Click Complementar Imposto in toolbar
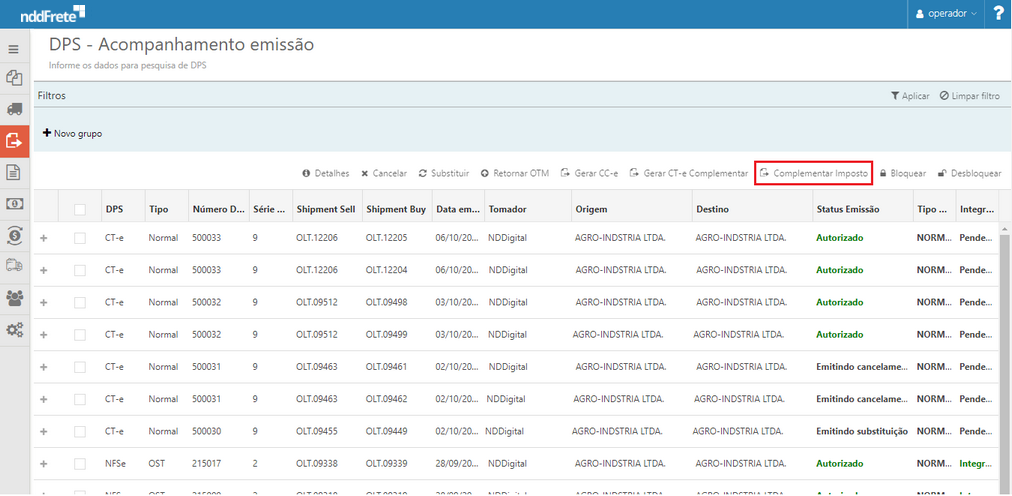The height and width of the screenshot is (496, 1012). [813, 173]
